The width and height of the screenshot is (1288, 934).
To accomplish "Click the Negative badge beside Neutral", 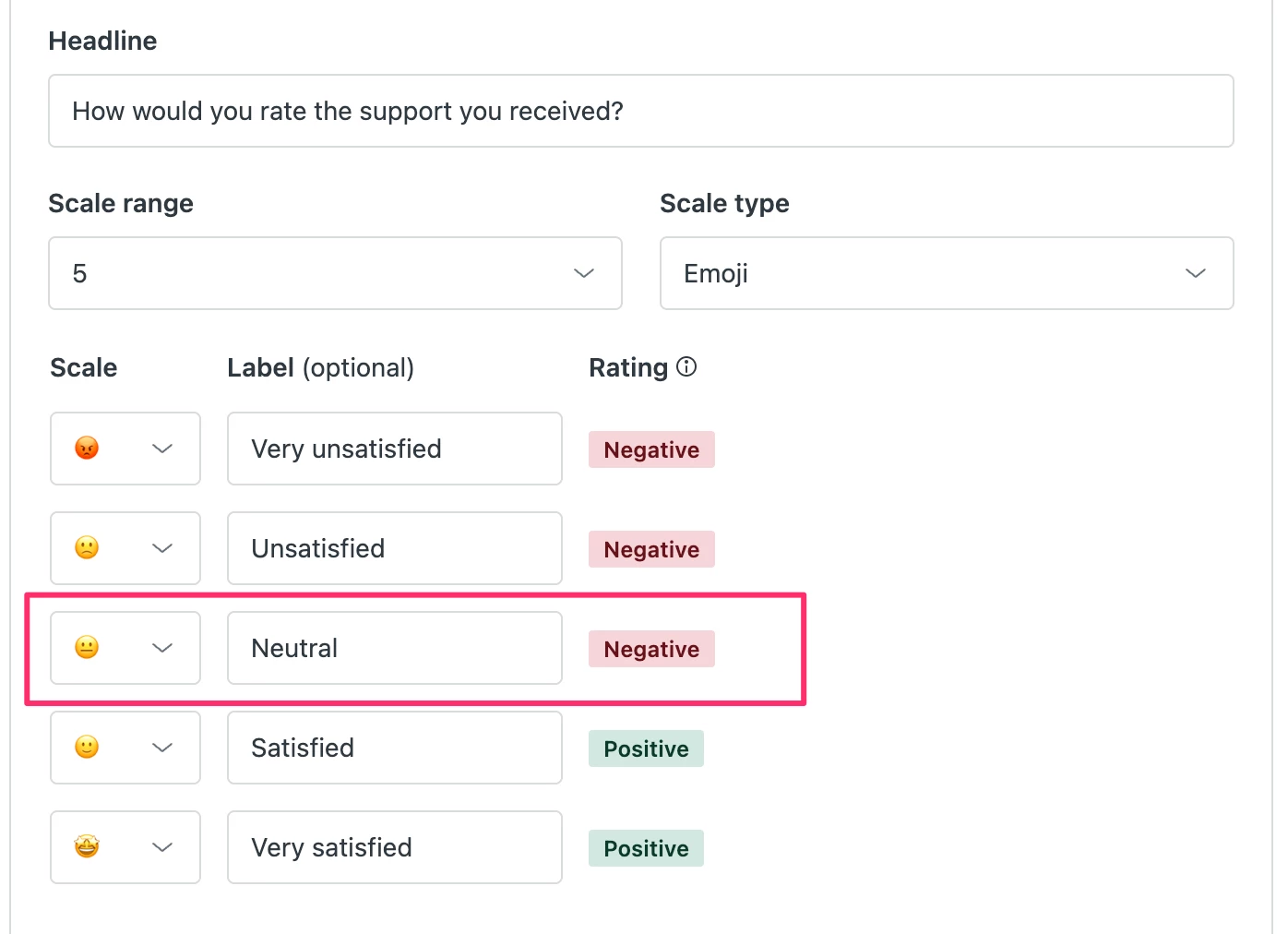I will click(651, 649).
